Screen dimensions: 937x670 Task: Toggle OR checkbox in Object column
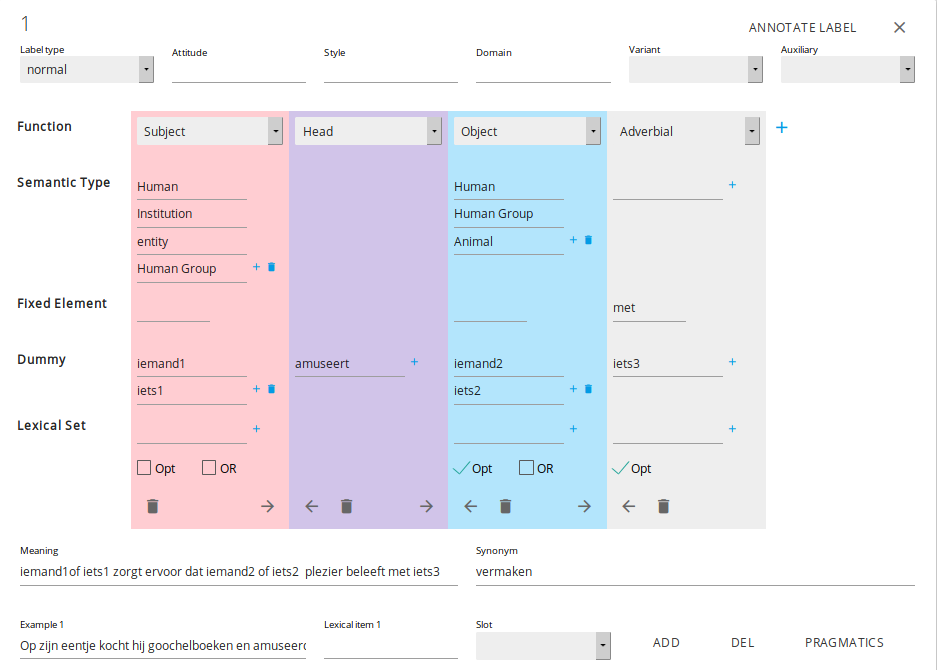(x=526, y=468)
